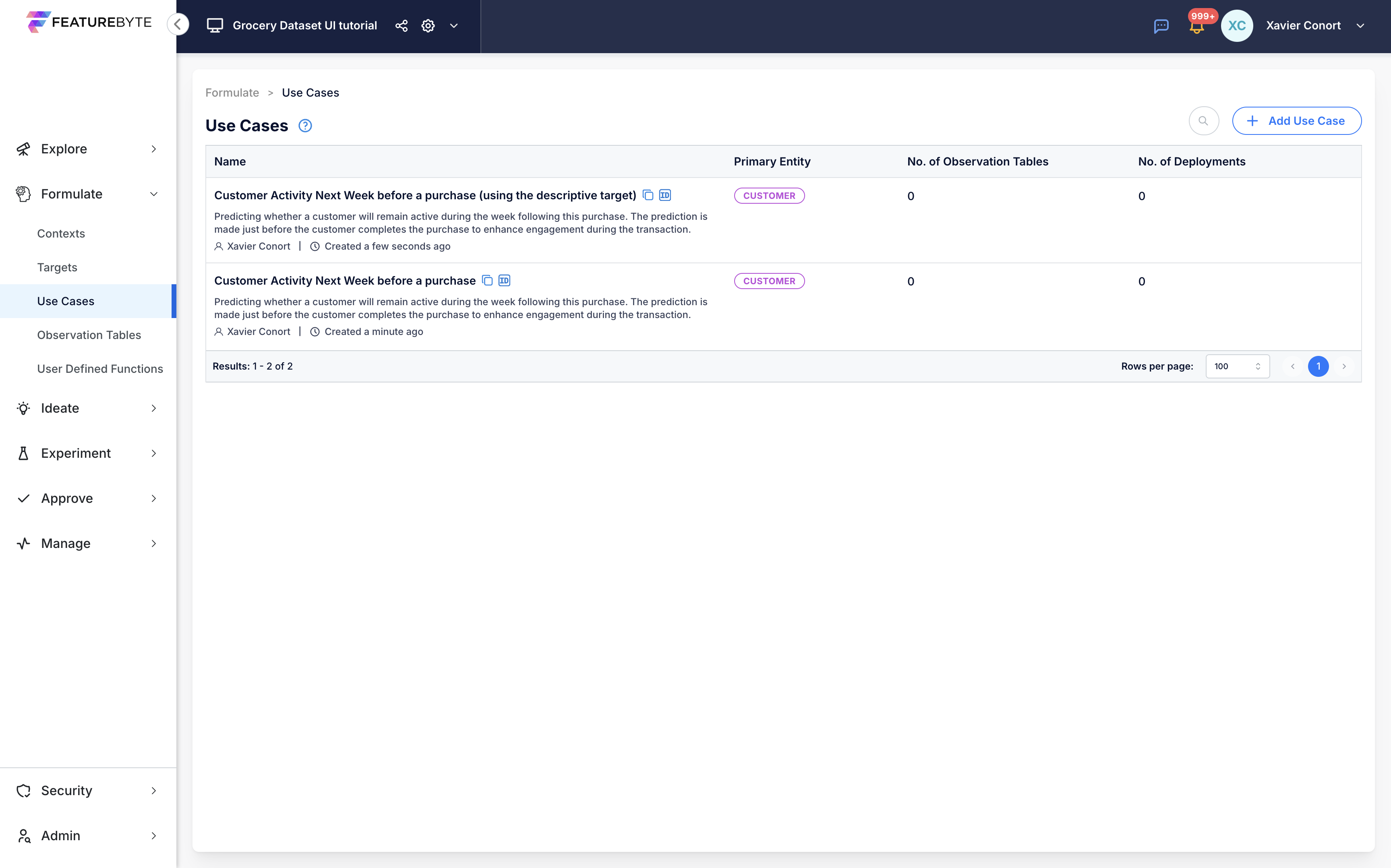
Task: Copy ID of second use case row
Action: (x=504, y=281)
